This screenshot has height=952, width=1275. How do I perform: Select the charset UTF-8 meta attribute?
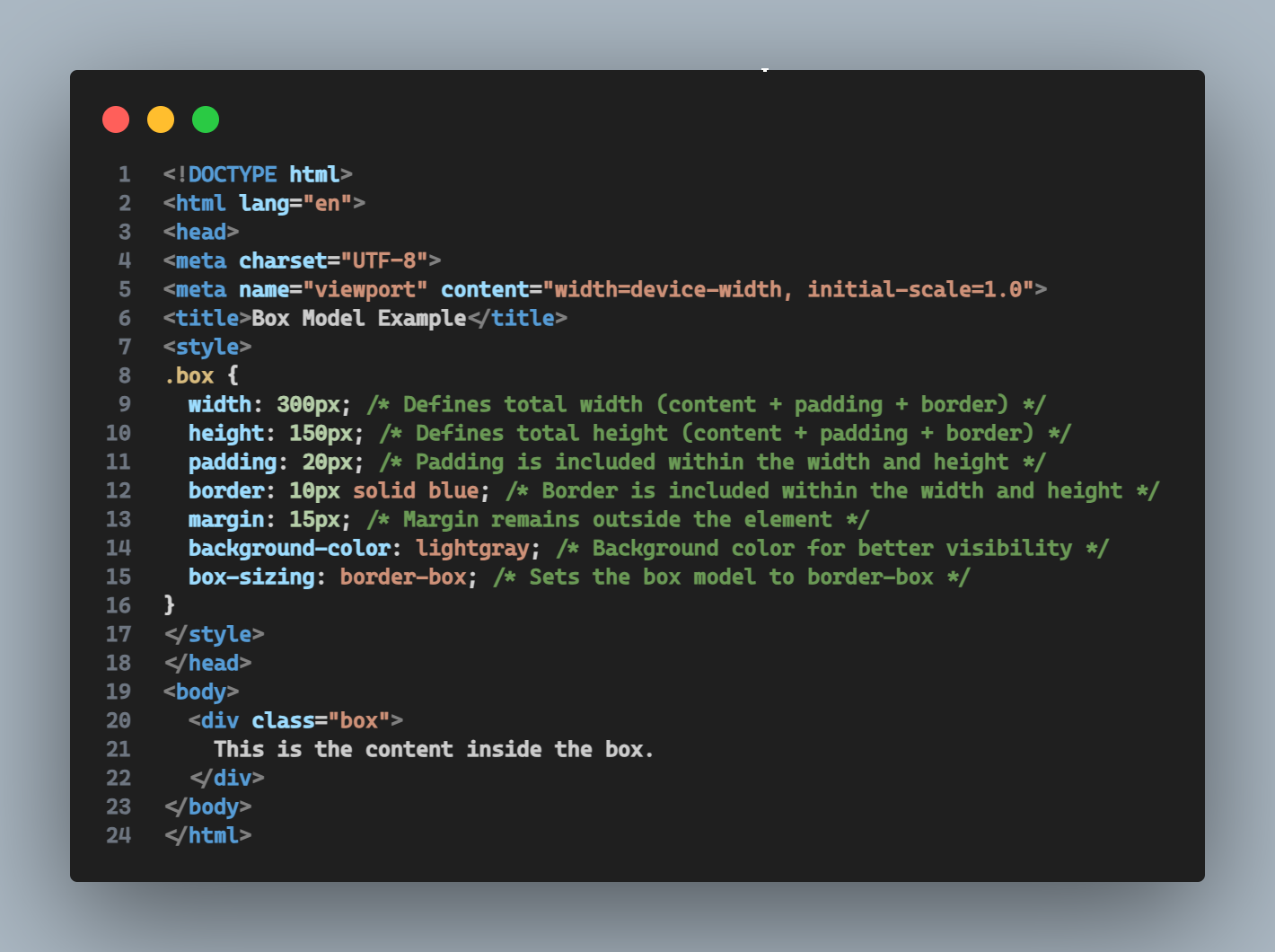(337, 260)
